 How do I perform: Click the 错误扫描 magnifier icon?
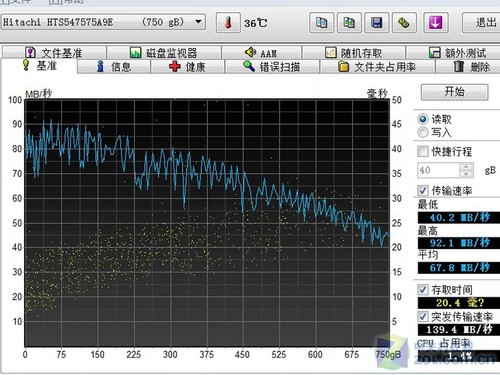point(249,66)
